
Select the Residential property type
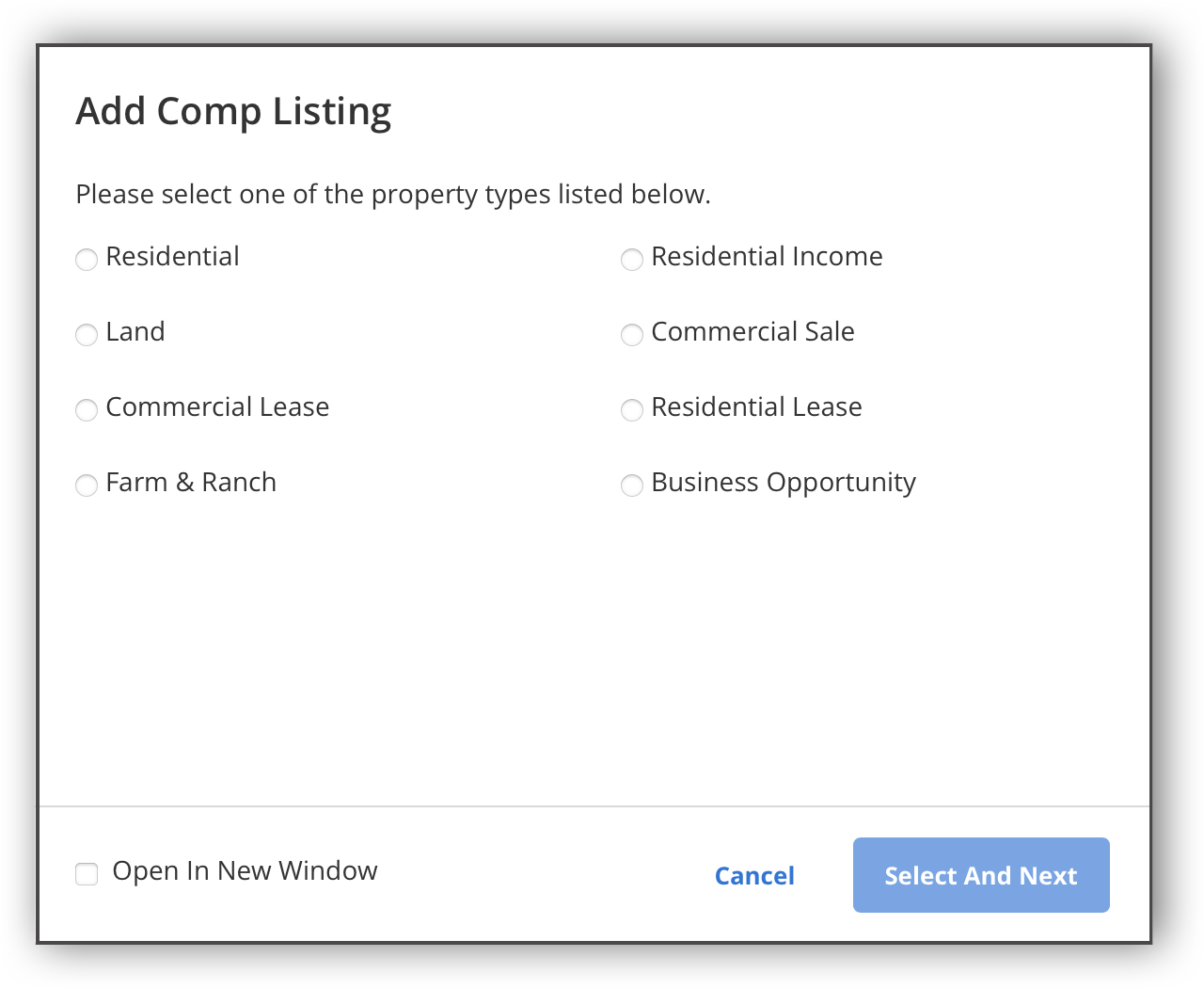[86, 260]
